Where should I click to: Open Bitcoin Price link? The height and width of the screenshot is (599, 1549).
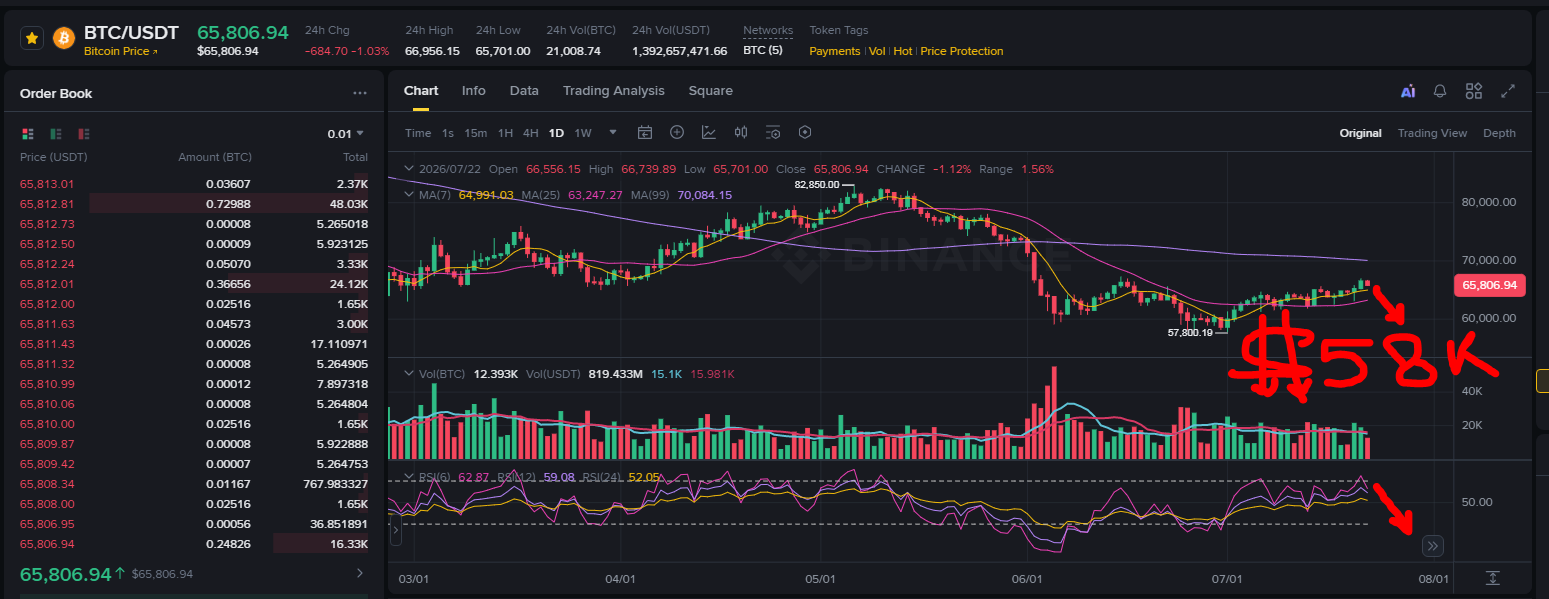121,51
